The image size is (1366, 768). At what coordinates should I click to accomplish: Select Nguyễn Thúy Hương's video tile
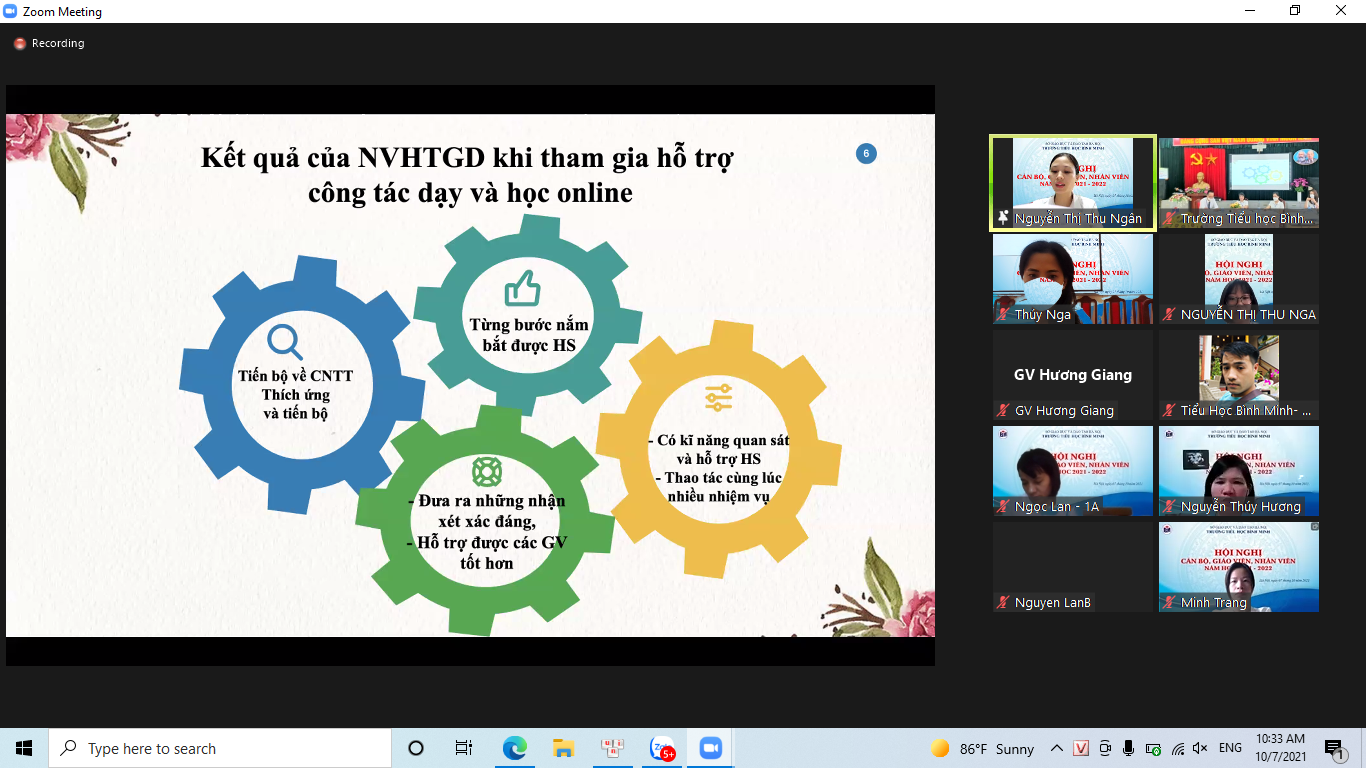1239,471
